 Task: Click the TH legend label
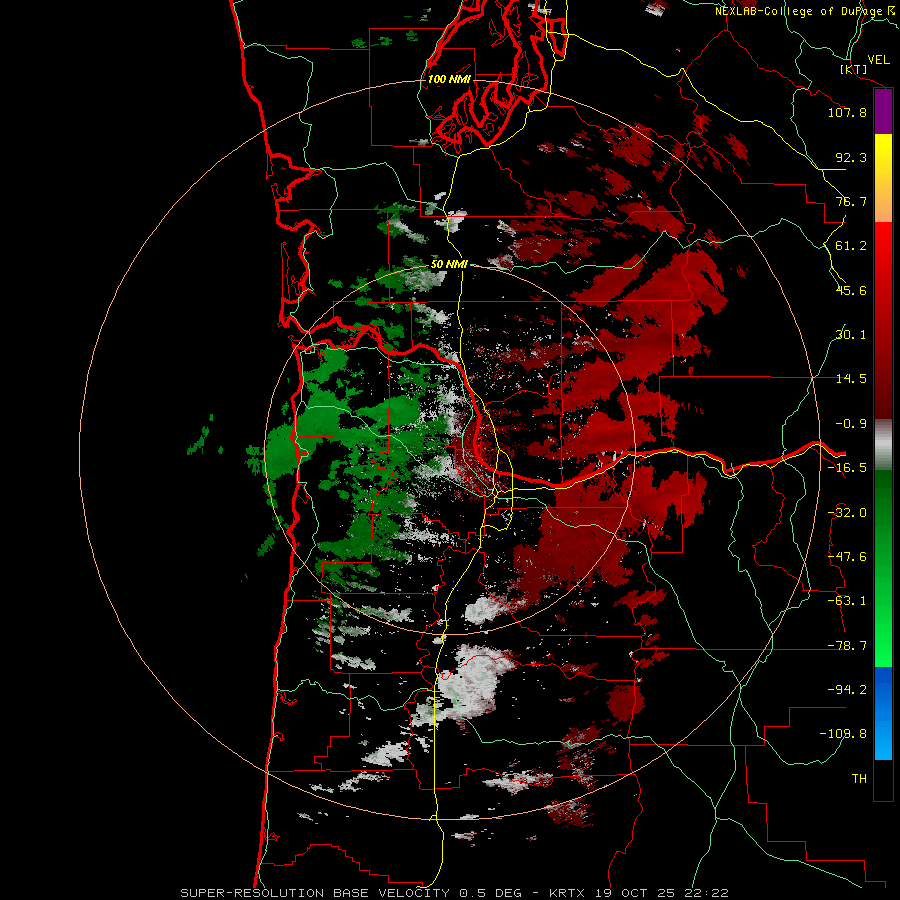coord(859,779)
